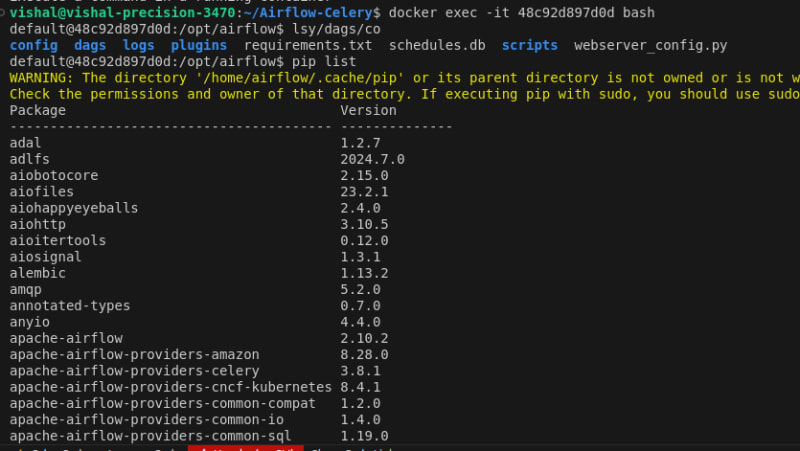
Task: Click the apache-airflow-providers-cncf-kubernetes package name
Action: pyautogui.click(x=170, y=387)
